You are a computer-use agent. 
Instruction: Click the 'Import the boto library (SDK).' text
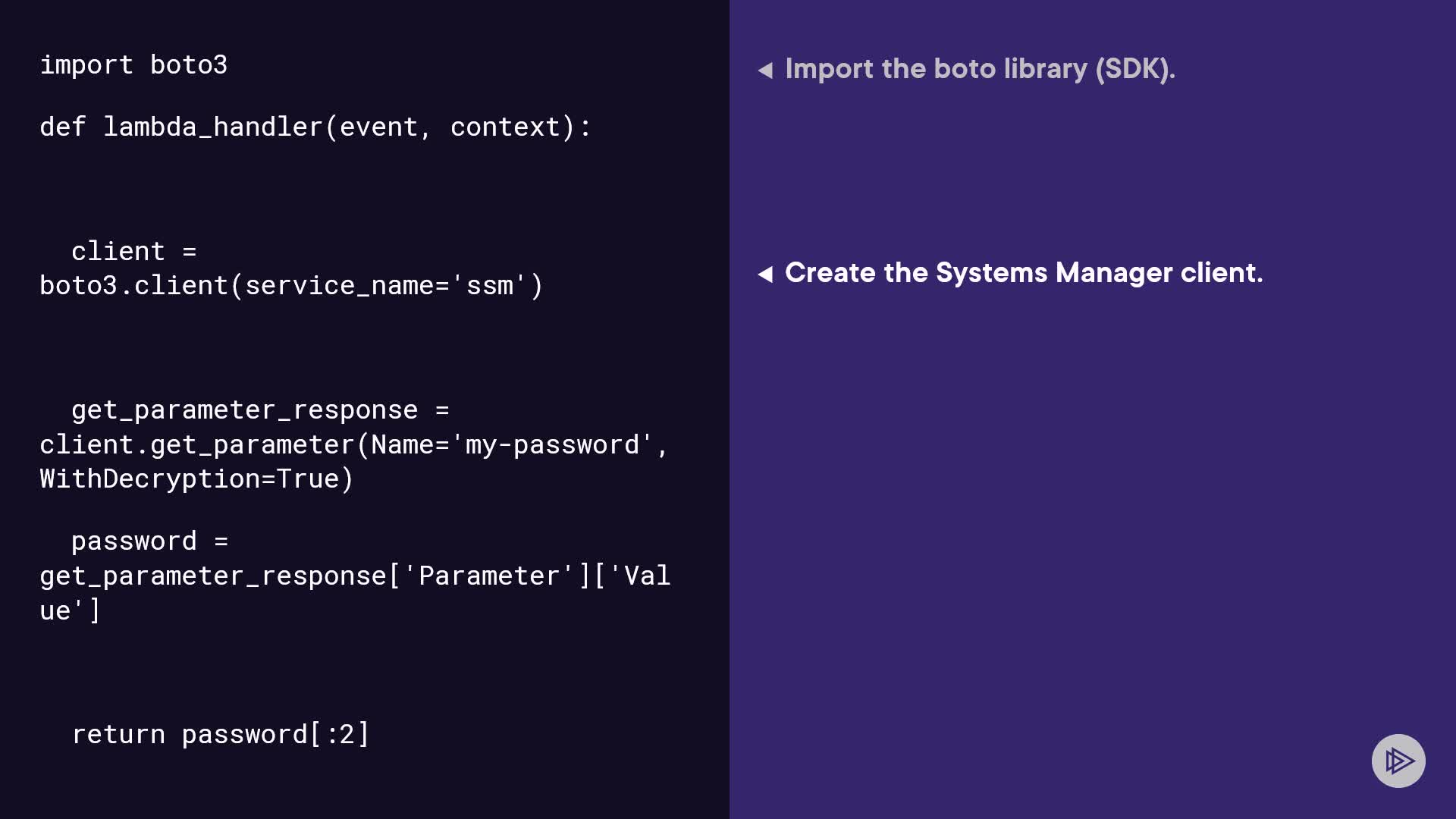[979, 69]
